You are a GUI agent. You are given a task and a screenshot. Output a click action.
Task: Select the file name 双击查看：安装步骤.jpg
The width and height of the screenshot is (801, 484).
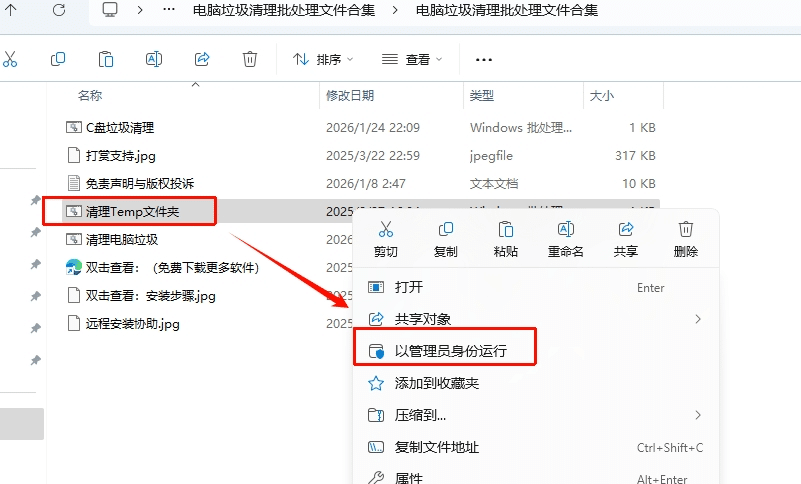151,295
